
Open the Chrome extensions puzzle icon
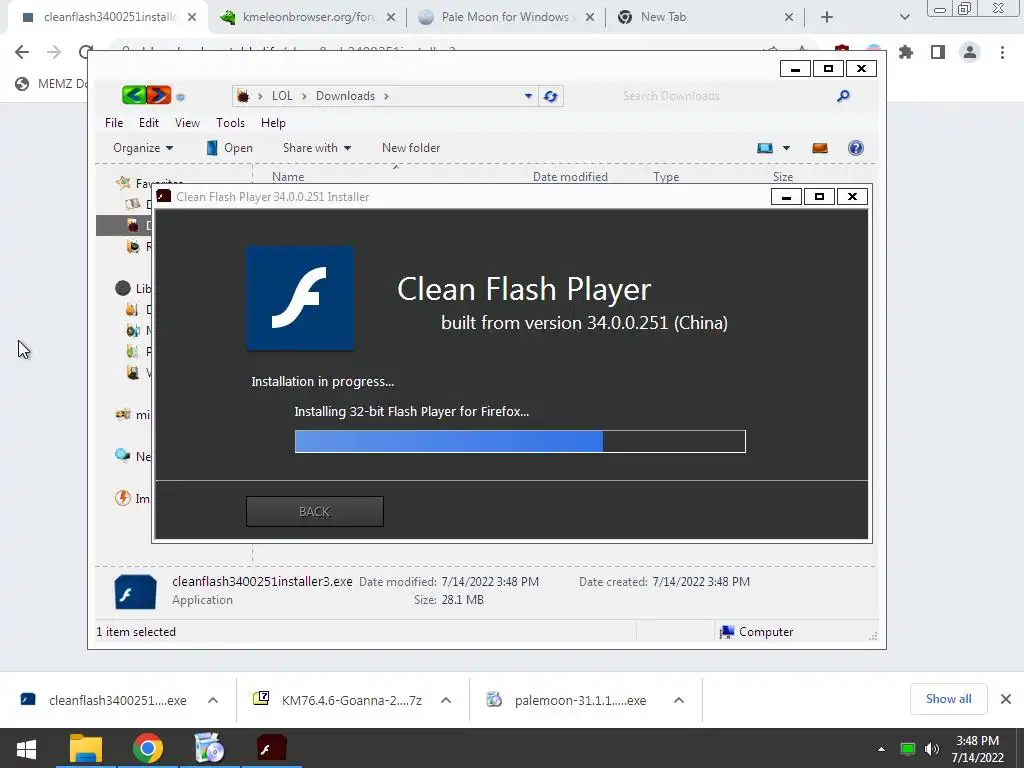[x=906, y=52]
